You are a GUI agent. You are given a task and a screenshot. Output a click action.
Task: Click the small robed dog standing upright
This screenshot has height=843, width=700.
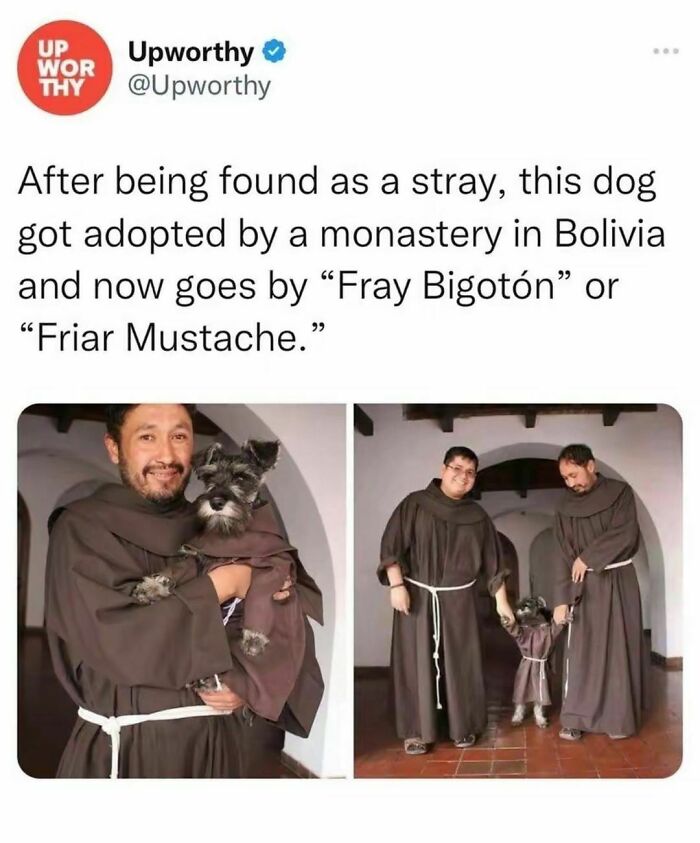click(x=531, y=661)
